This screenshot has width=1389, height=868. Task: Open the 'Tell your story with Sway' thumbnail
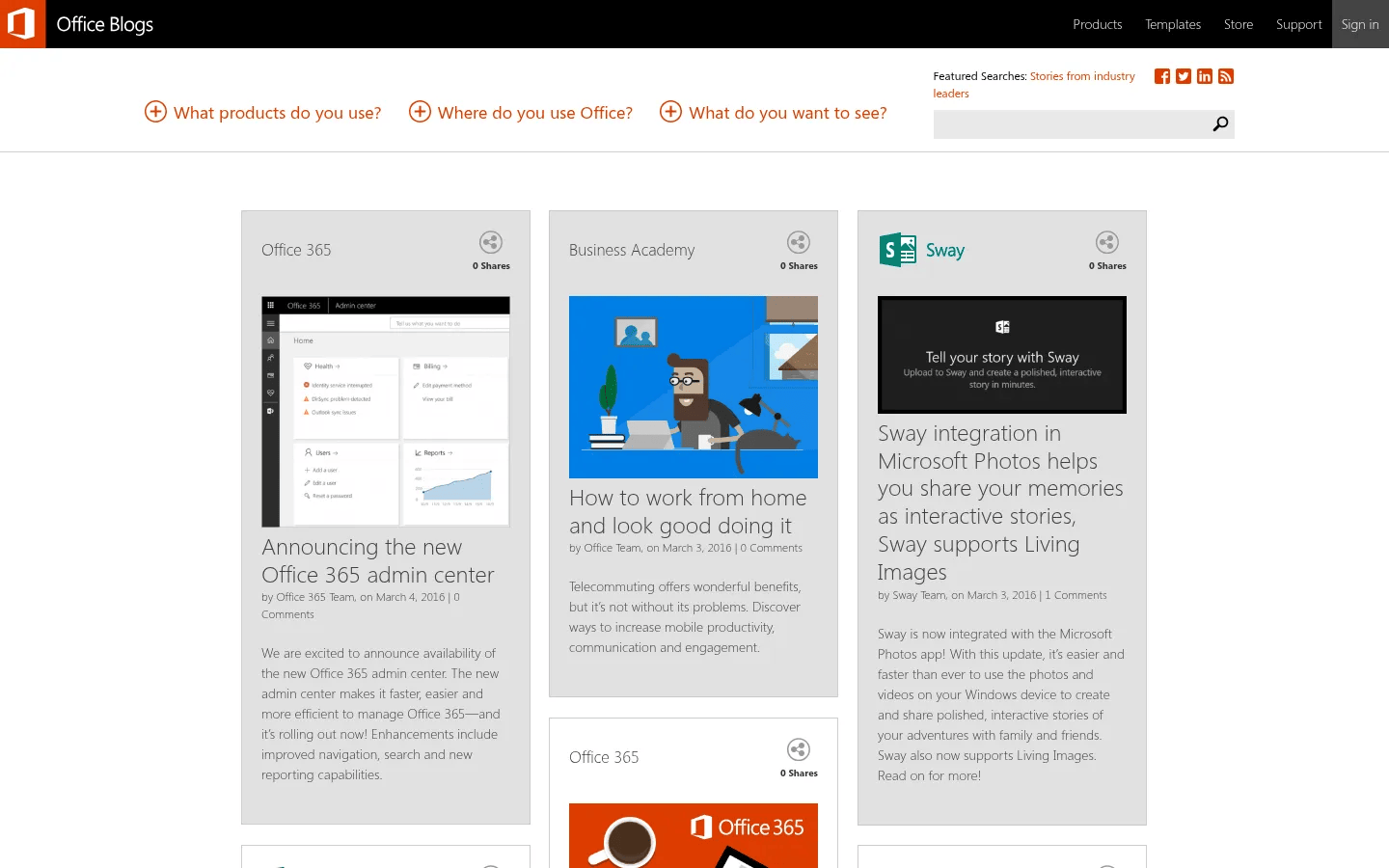1002,355
